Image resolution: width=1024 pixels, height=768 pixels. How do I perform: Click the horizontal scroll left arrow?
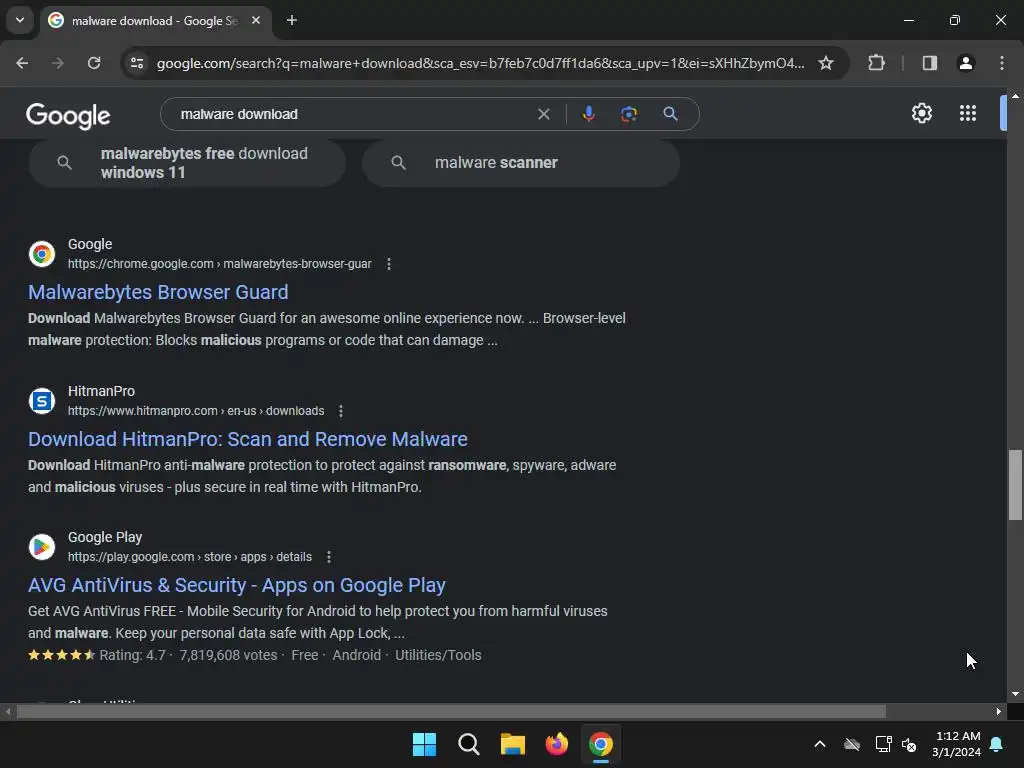[8, 711]
